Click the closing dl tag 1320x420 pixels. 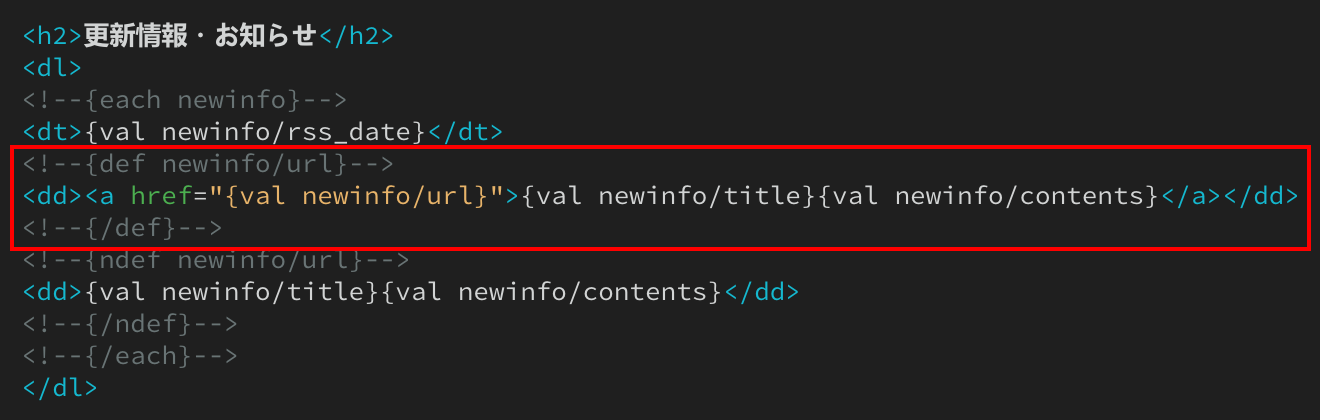point(61,388)
